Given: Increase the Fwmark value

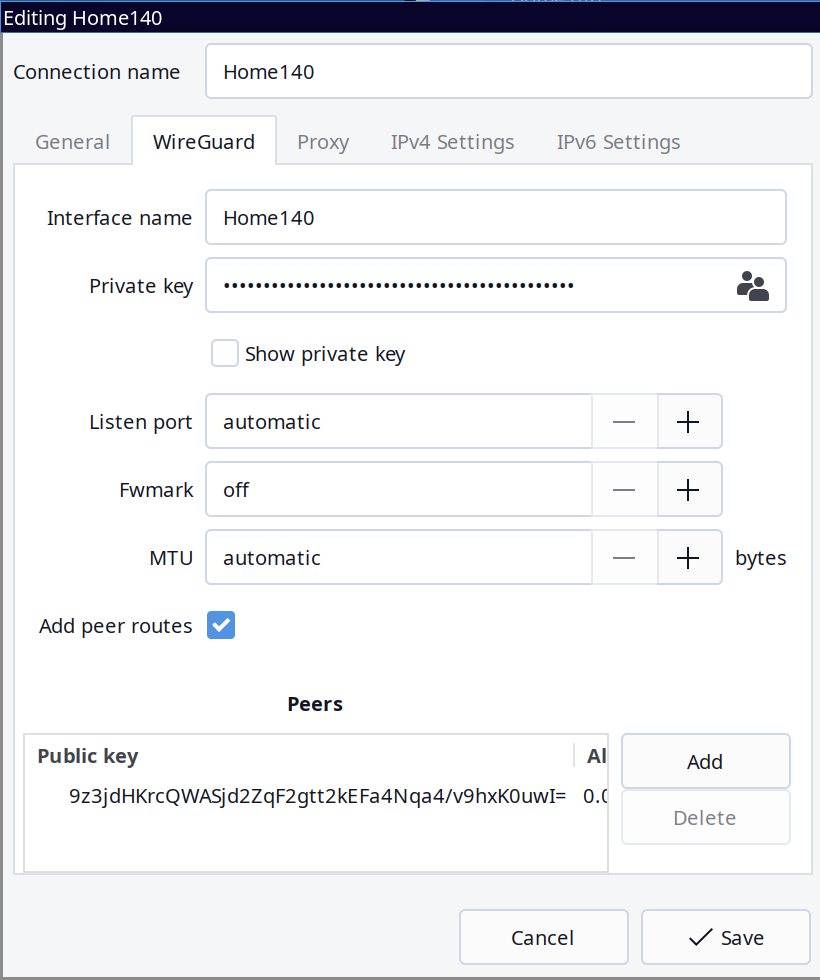Looking at the screenshot, I should pyautogui.click(x=688, y=490).
